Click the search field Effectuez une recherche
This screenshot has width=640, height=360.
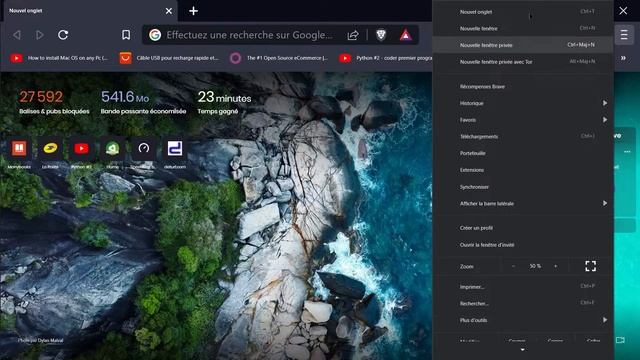pyautogui.click(x=249, y=35)
